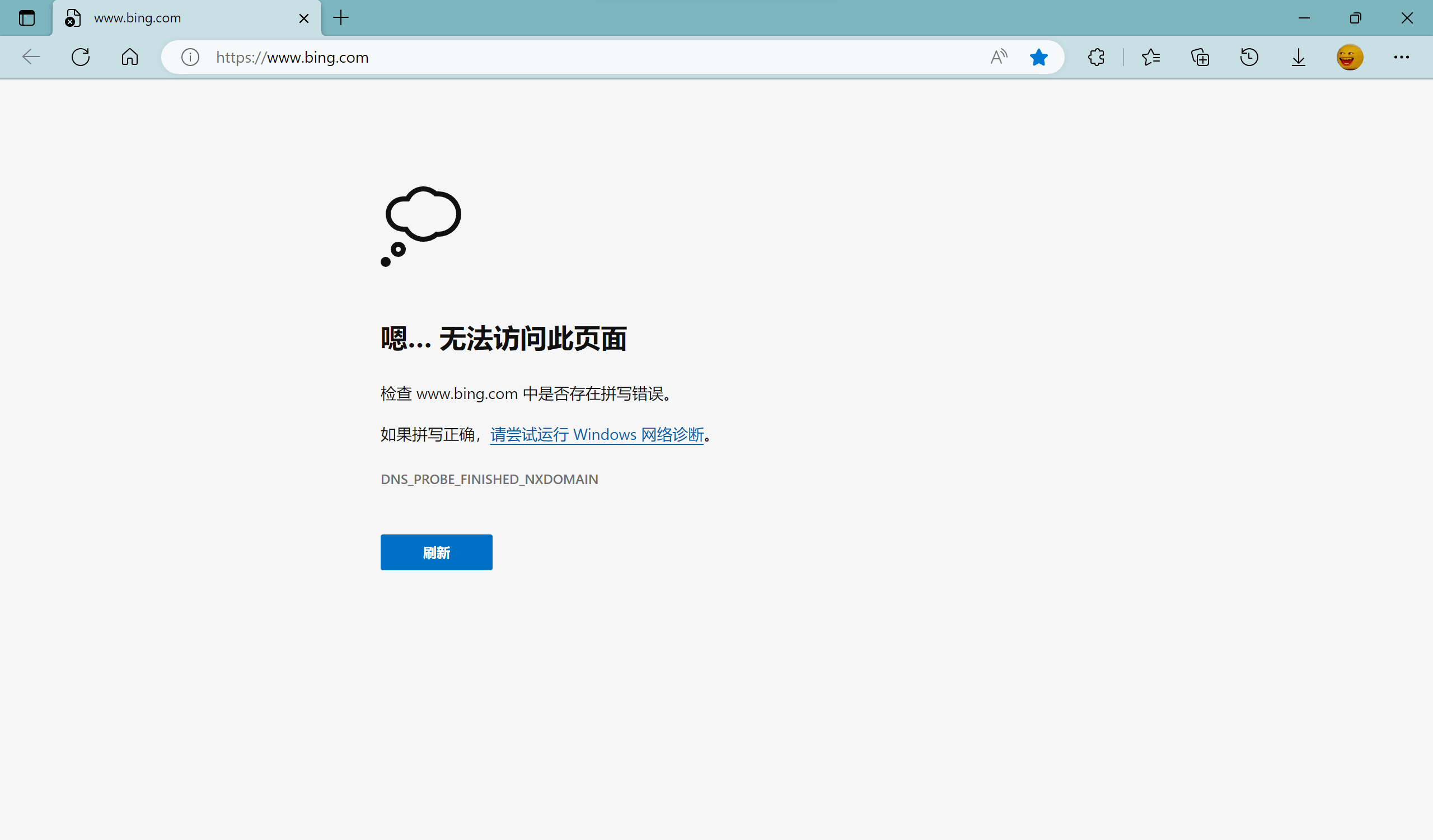Click the Windows 网络诊断 link
Image resolution: width=1433 pixels, height=840 pixels.
[597, 435]
